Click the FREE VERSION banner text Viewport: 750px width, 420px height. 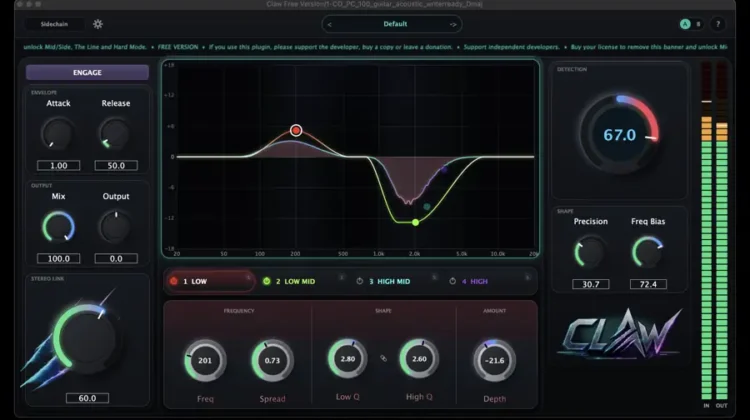(x=178, y=47)
